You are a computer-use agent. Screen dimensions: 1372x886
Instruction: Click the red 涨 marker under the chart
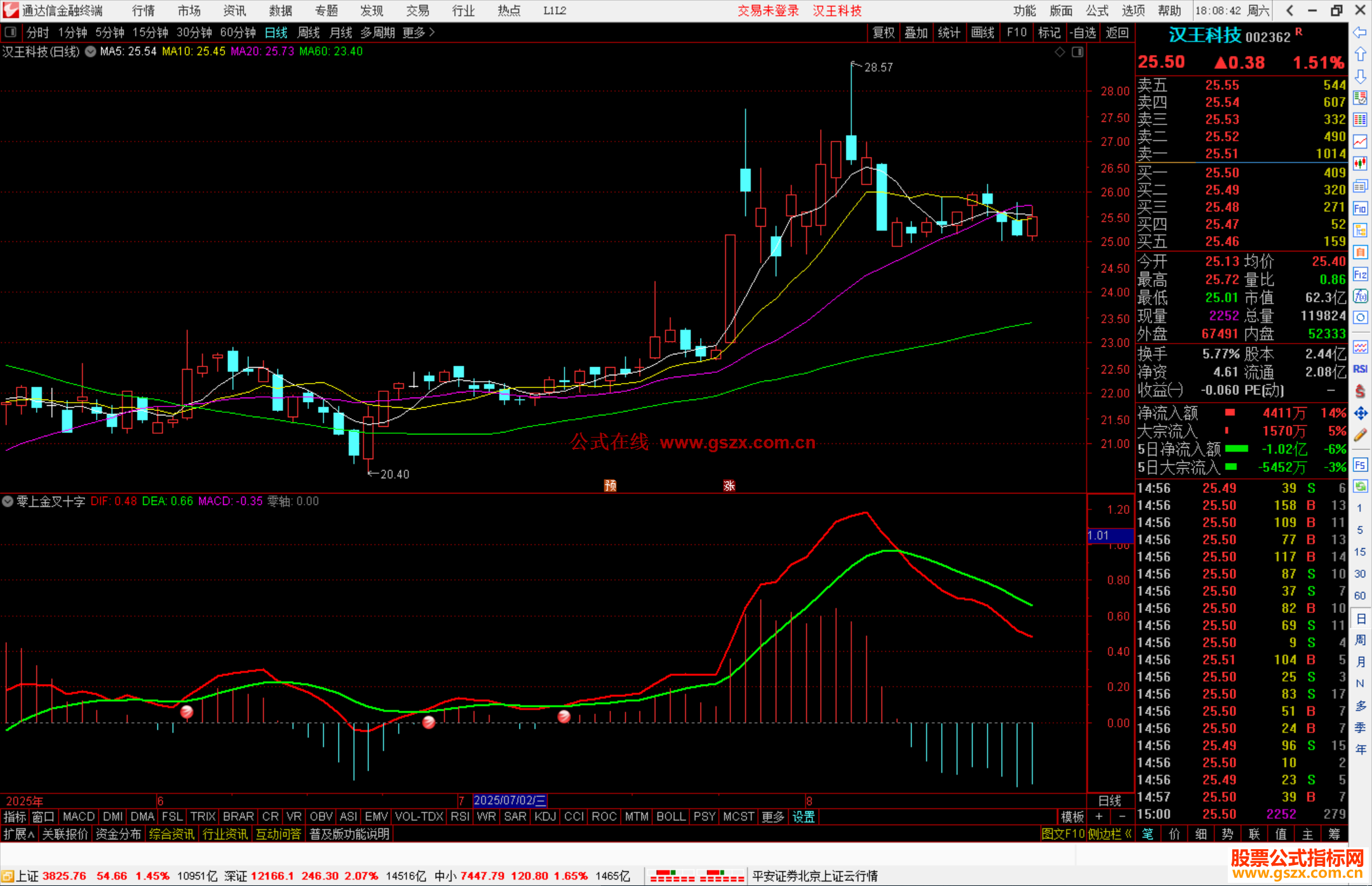point(729,486)
